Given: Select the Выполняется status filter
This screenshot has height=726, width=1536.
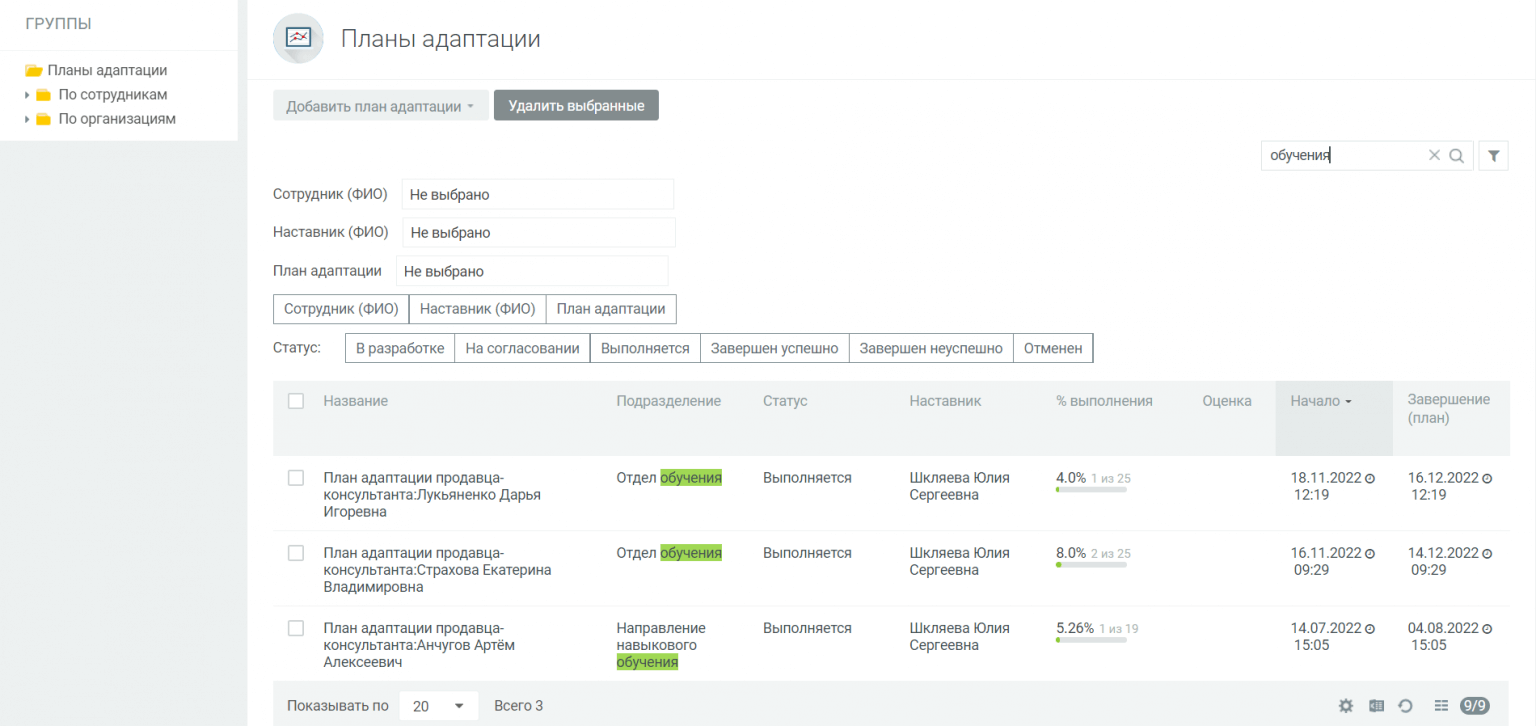Looking at the screenshot, I should coord(645,348).
